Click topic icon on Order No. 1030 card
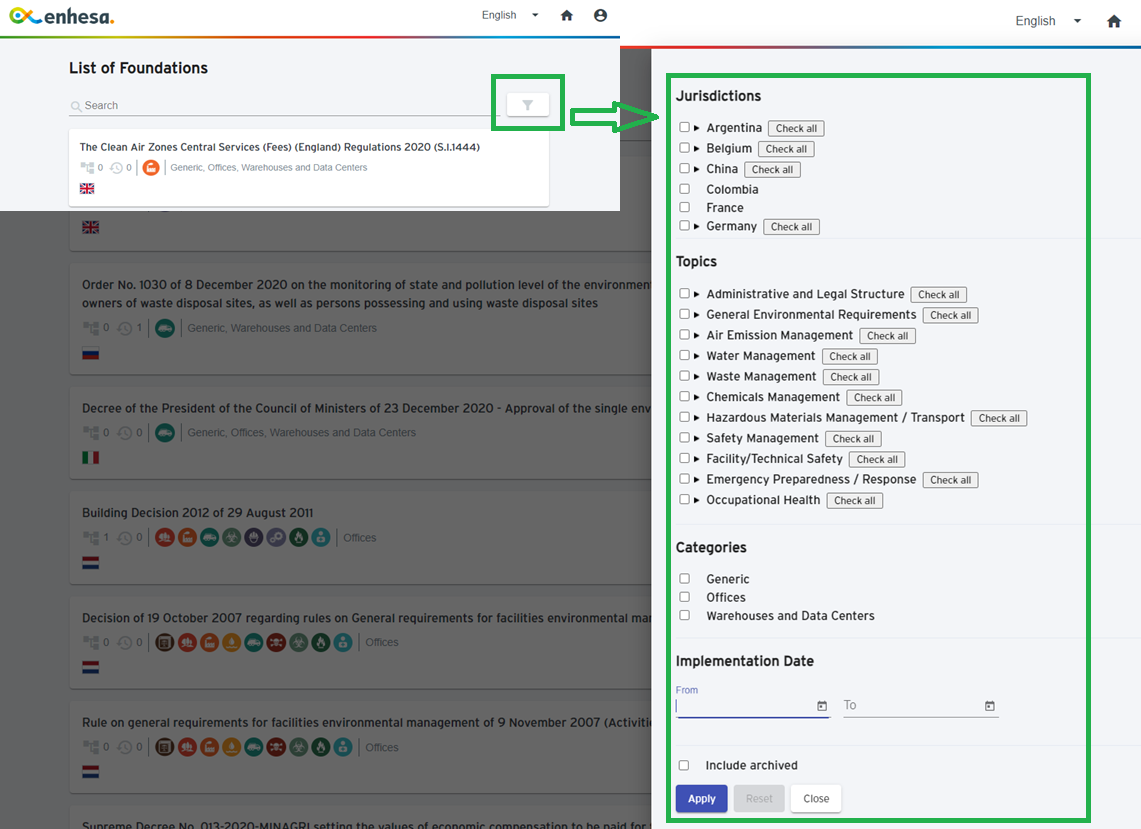Image resolution: width=1141 pixels, height=829 pixels. pyautogui.click(x=165, y=328)
